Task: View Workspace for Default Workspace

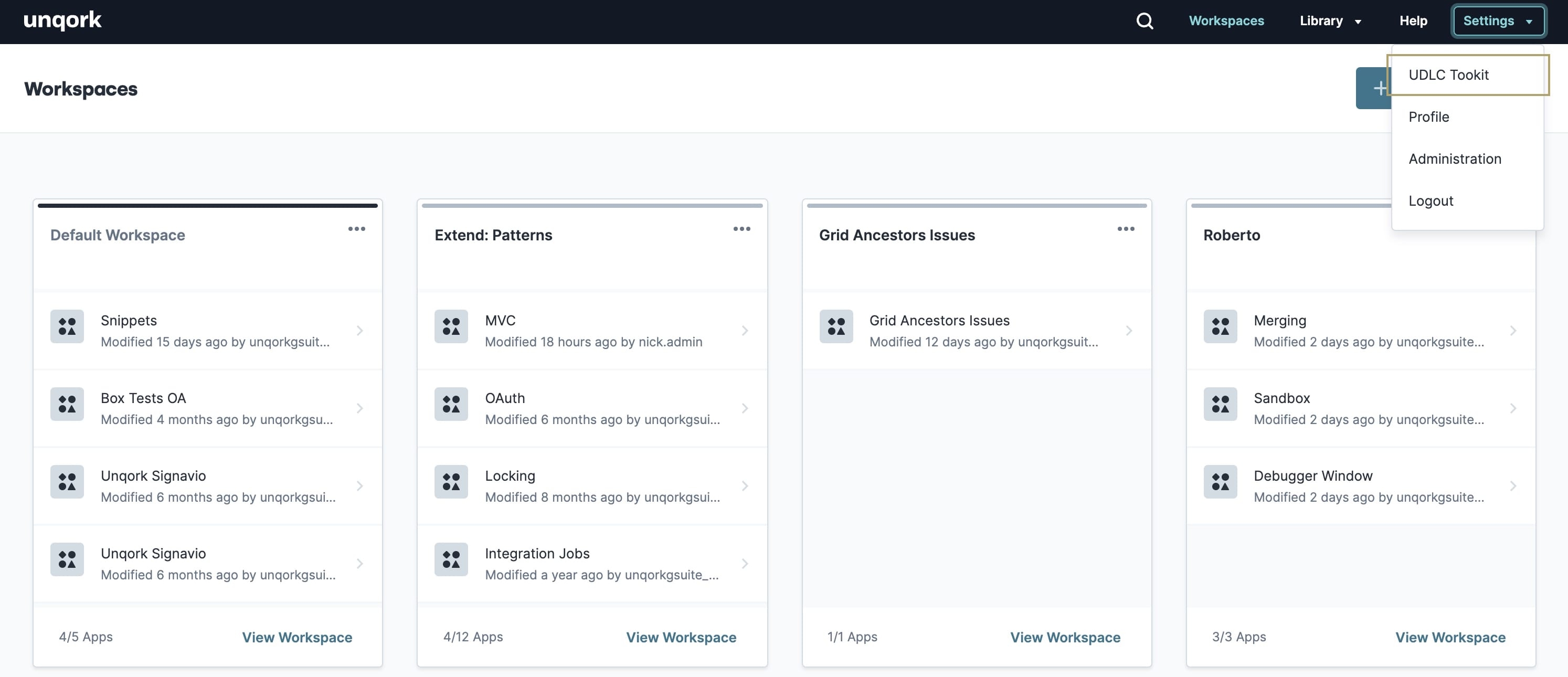Action: 297,638
